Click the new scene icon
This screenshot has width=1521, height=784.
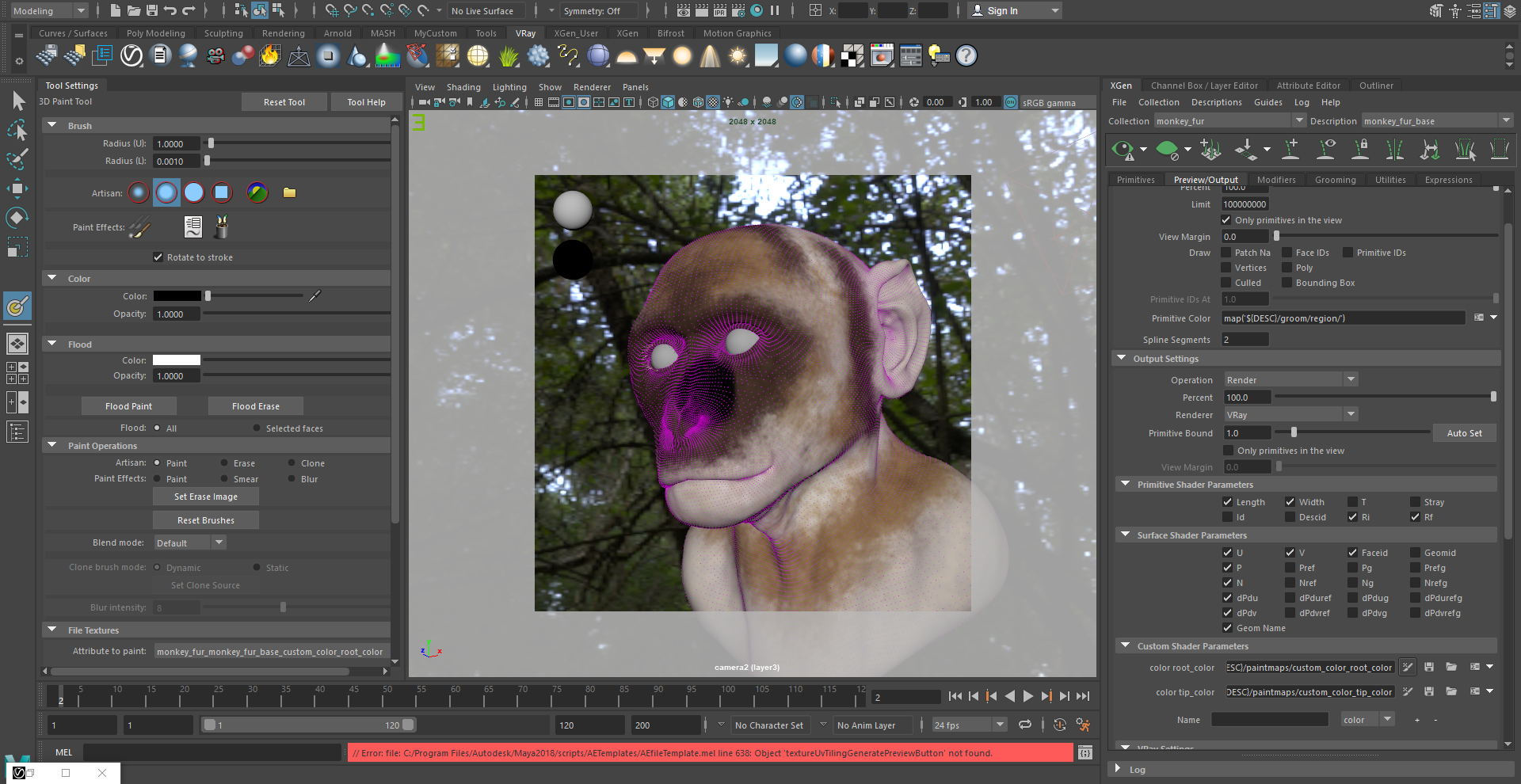pos(116,10)
